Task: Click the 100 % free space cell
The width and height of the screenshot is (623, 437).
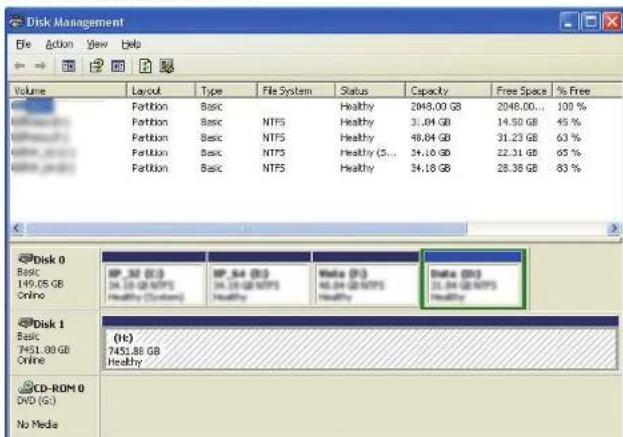Action: tap(571, 106)
